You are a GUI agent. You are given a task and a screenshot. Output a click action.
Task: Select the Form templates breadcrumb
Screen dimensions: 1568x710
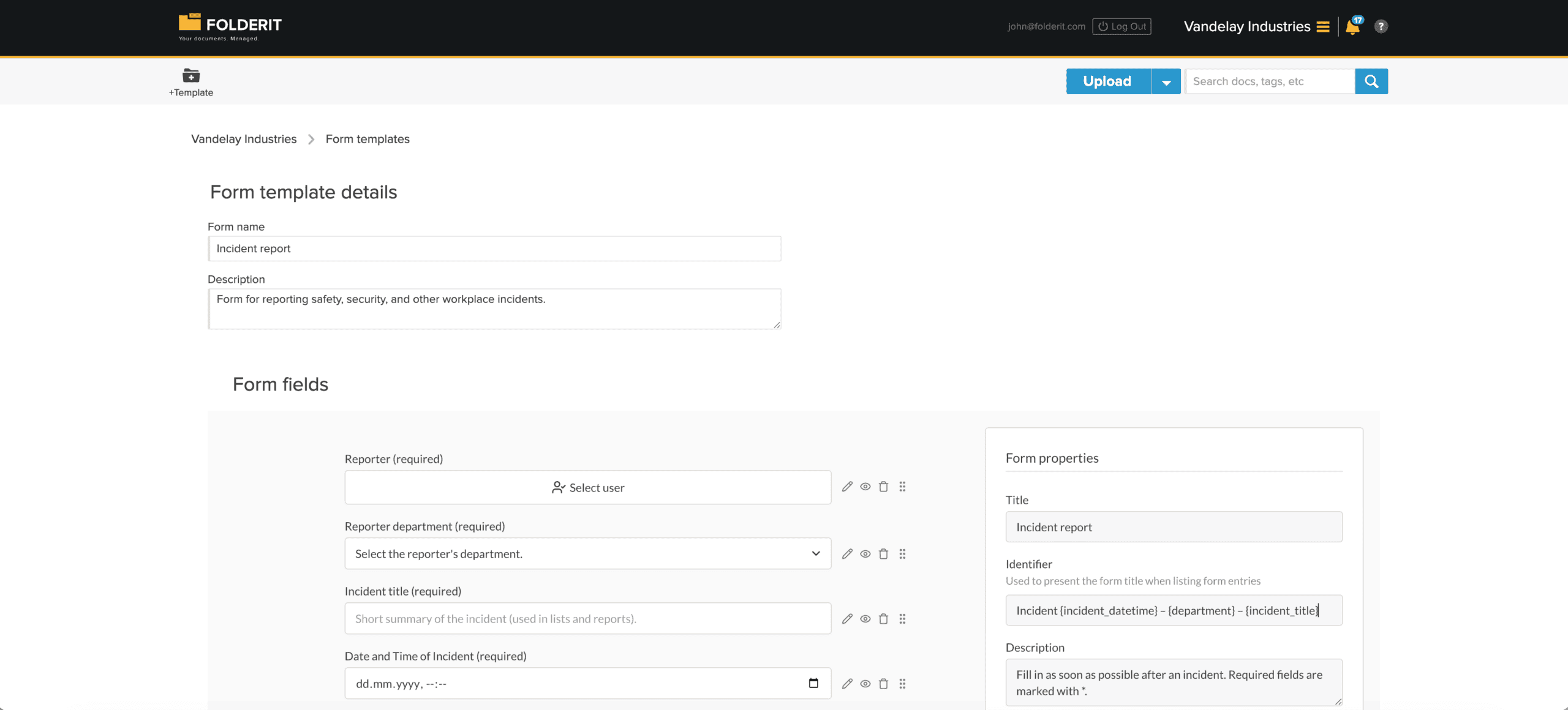[367, 139]
